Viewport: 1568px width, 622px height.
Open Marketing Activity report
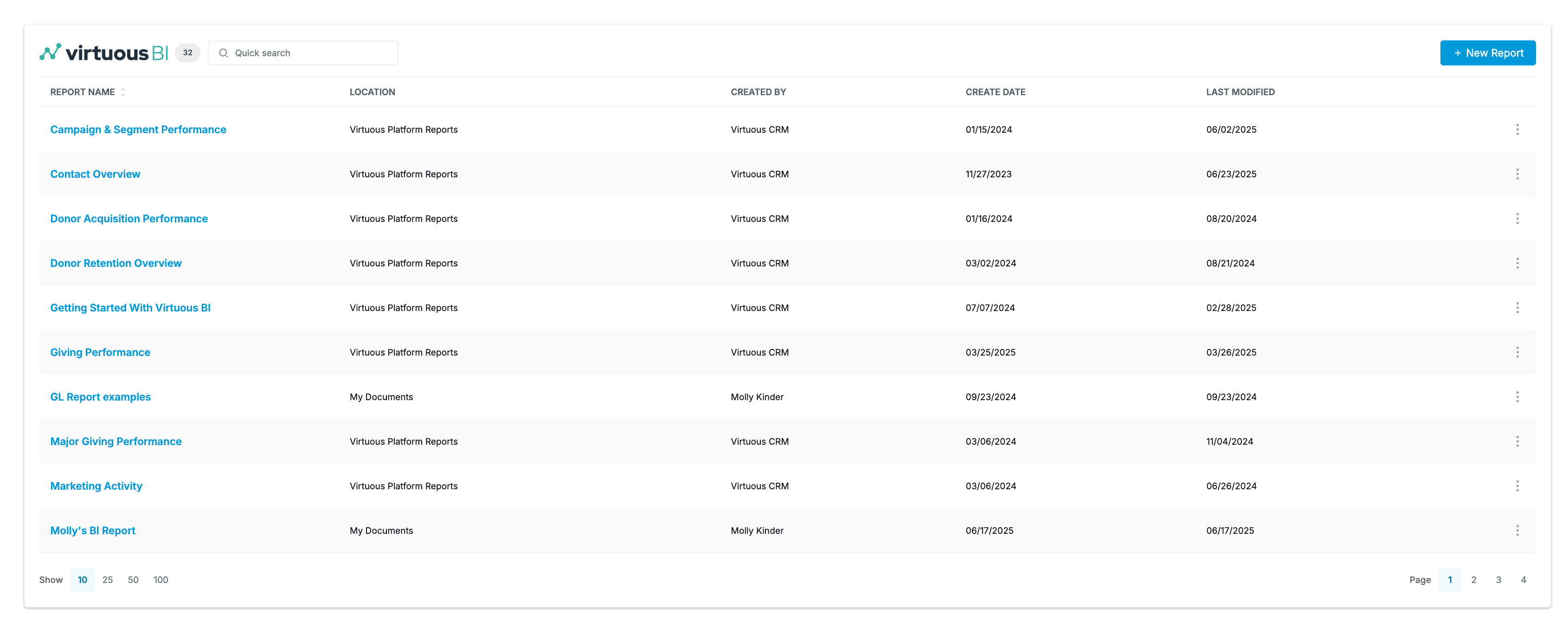click(96, 486)
